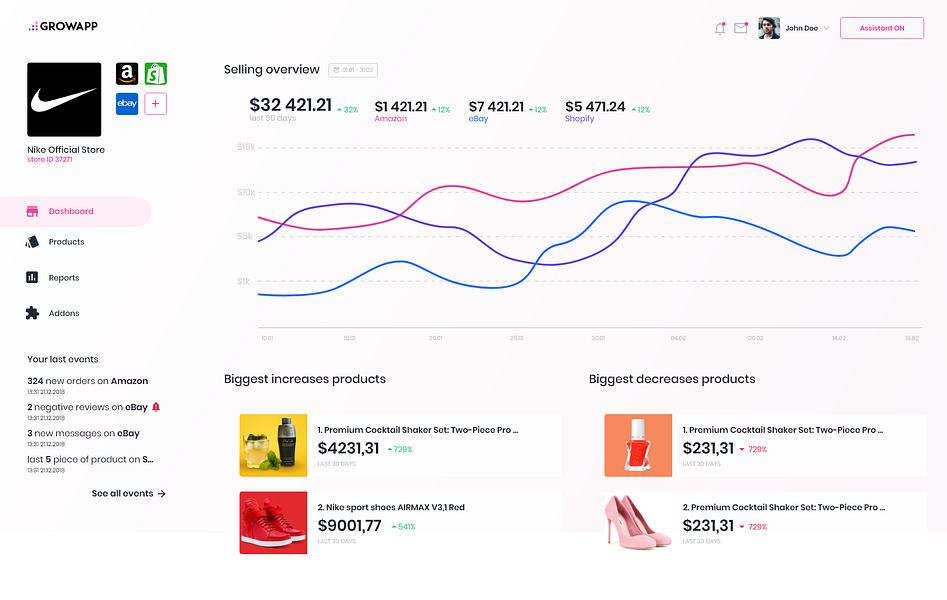
Task: Click the $32 421.21 total sales value
Action: pyautogui.click(x=291, y=105)
